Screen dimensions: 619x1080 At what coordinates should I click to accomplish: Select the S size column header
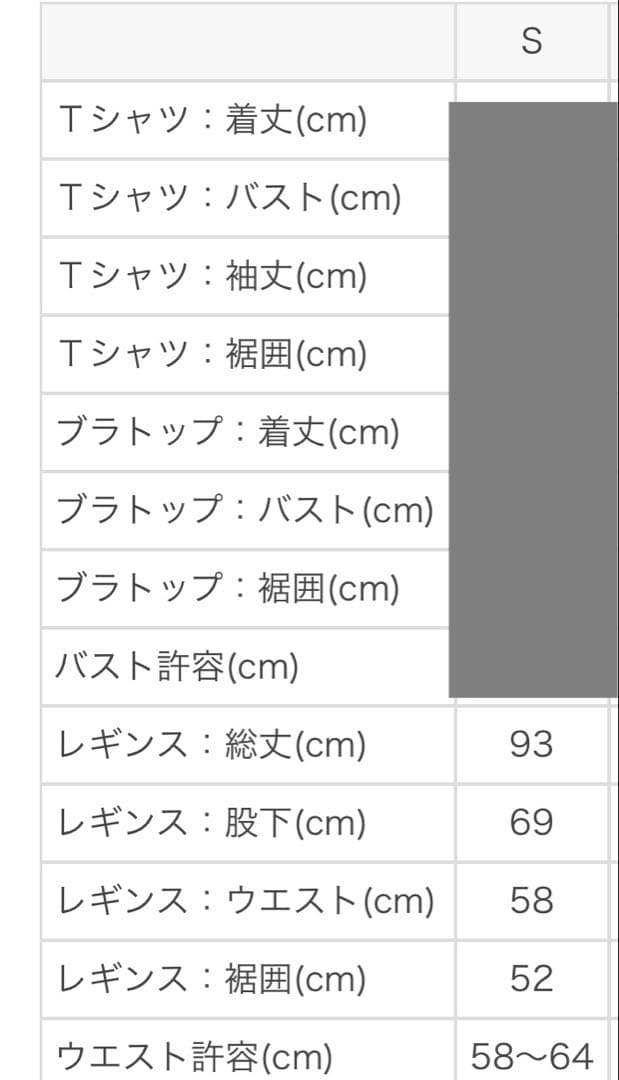[532, 41]
